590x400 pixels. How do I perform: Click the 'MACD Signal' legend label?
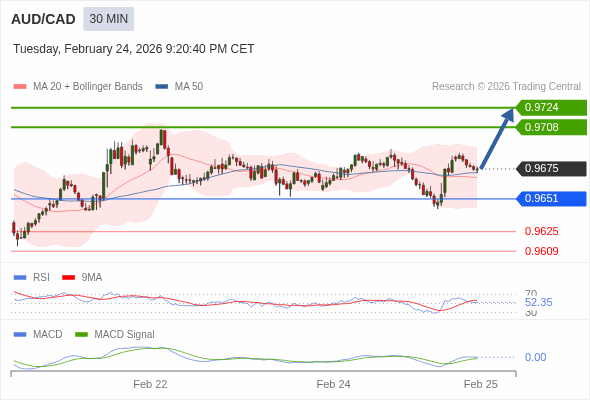coord(125,335)
